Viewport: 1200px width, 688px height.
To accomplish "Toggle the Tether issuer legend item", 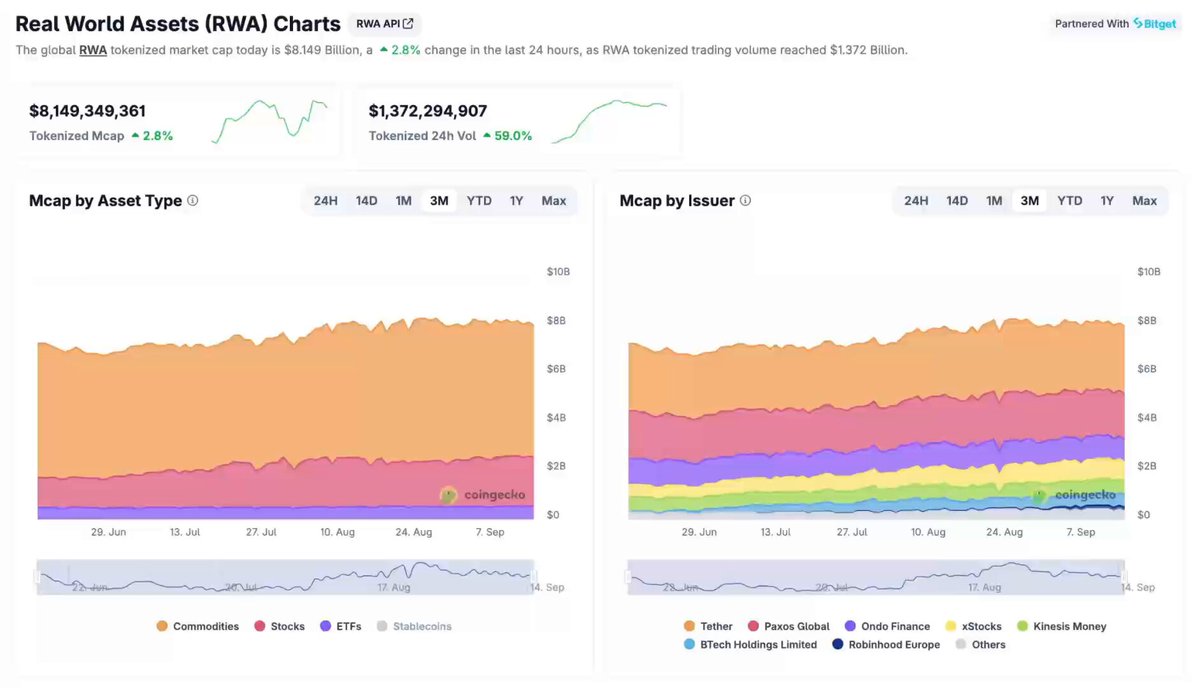I will pos(708,627).
